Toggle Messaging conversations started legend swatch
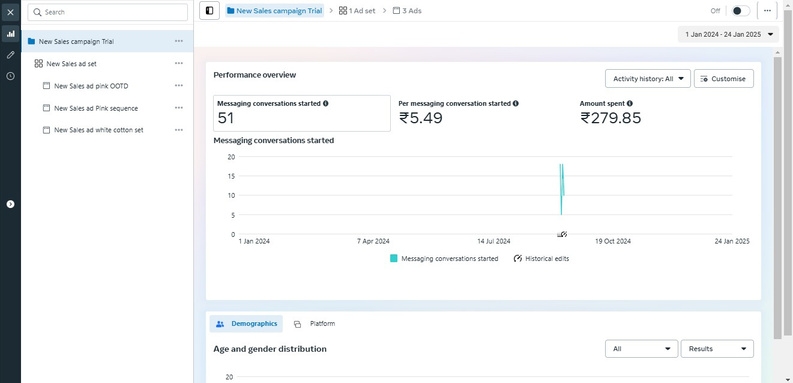793x383 pixels. point(394,259)
